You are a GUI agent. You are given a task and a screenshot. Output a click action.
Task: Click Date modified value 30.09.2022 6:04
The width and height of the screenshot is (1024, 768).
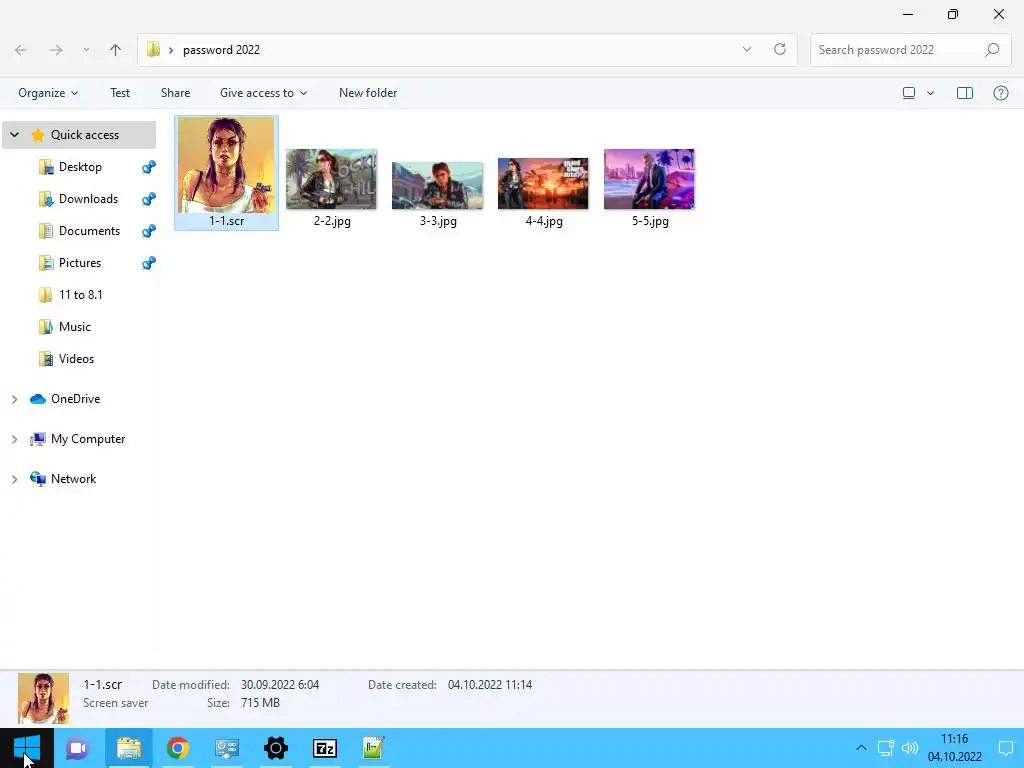point(280,684)
